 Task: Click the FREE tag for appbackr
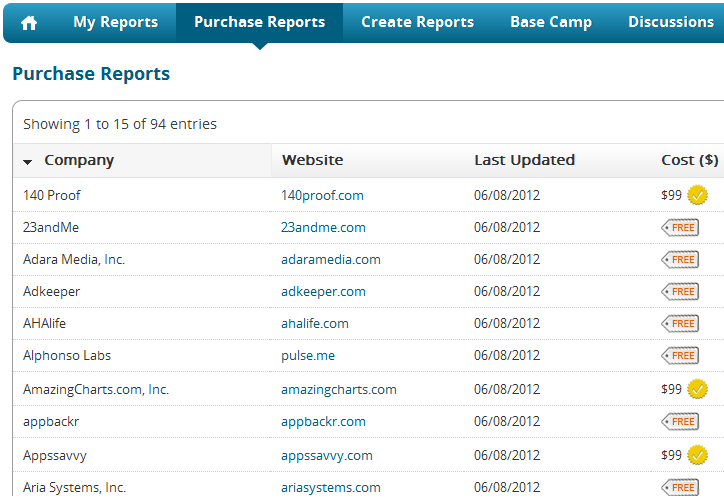tap(680, 422)
